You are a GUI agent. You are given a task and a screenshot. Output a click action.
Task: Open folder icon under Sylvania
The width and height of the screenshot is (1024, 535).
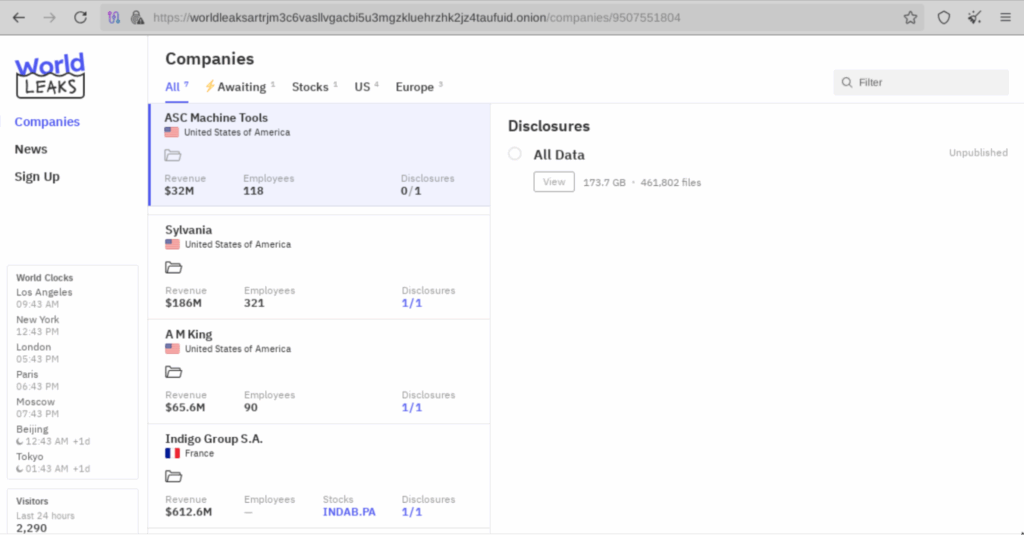173,268
